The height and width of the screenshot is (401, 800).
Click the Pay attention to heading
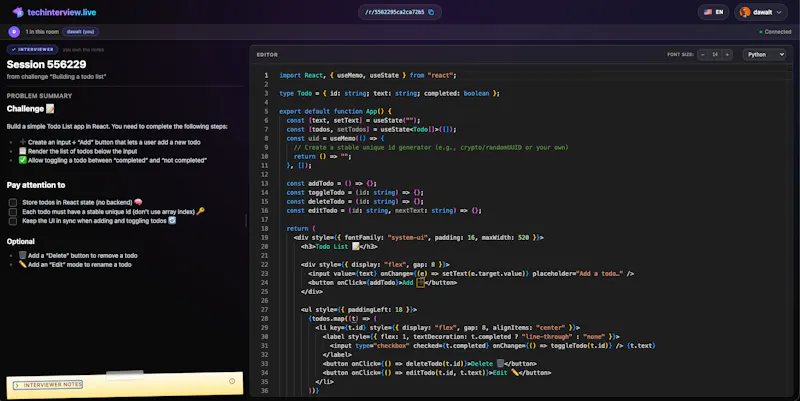pos(36,185)
